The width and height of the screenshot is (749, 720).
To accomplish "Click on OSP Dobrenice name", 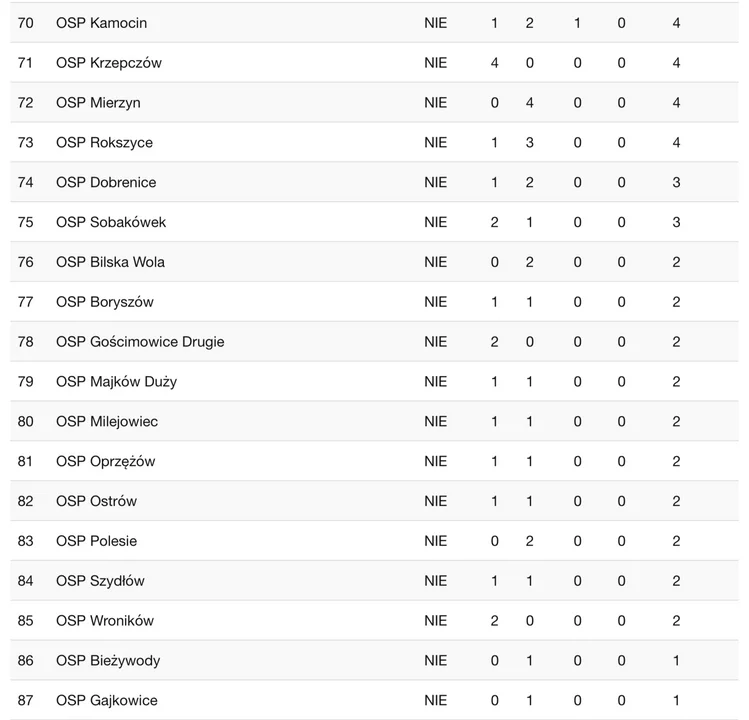I will tap(106, 183).
